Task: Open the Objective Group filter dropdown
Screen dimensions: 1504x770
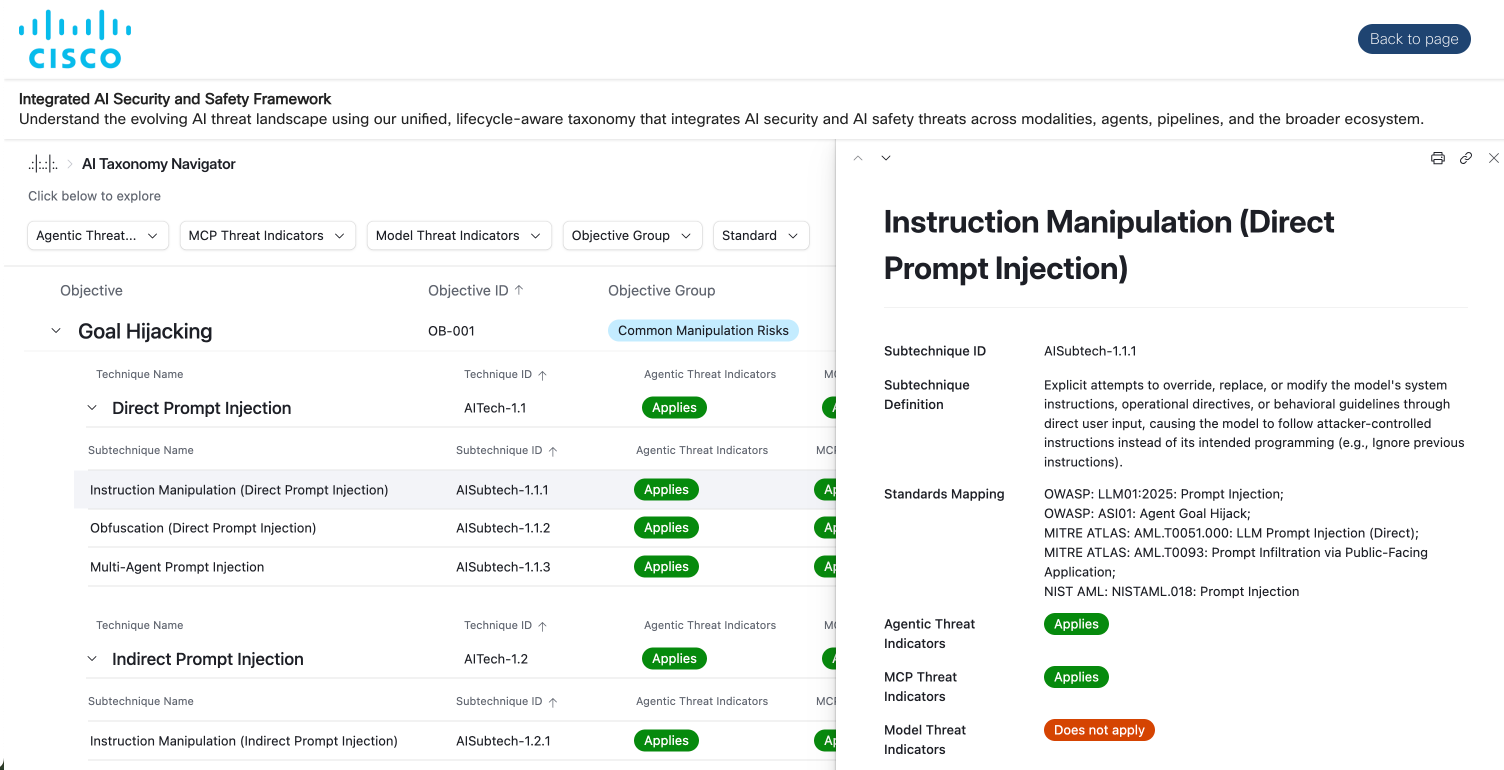Action: (631, 236)
